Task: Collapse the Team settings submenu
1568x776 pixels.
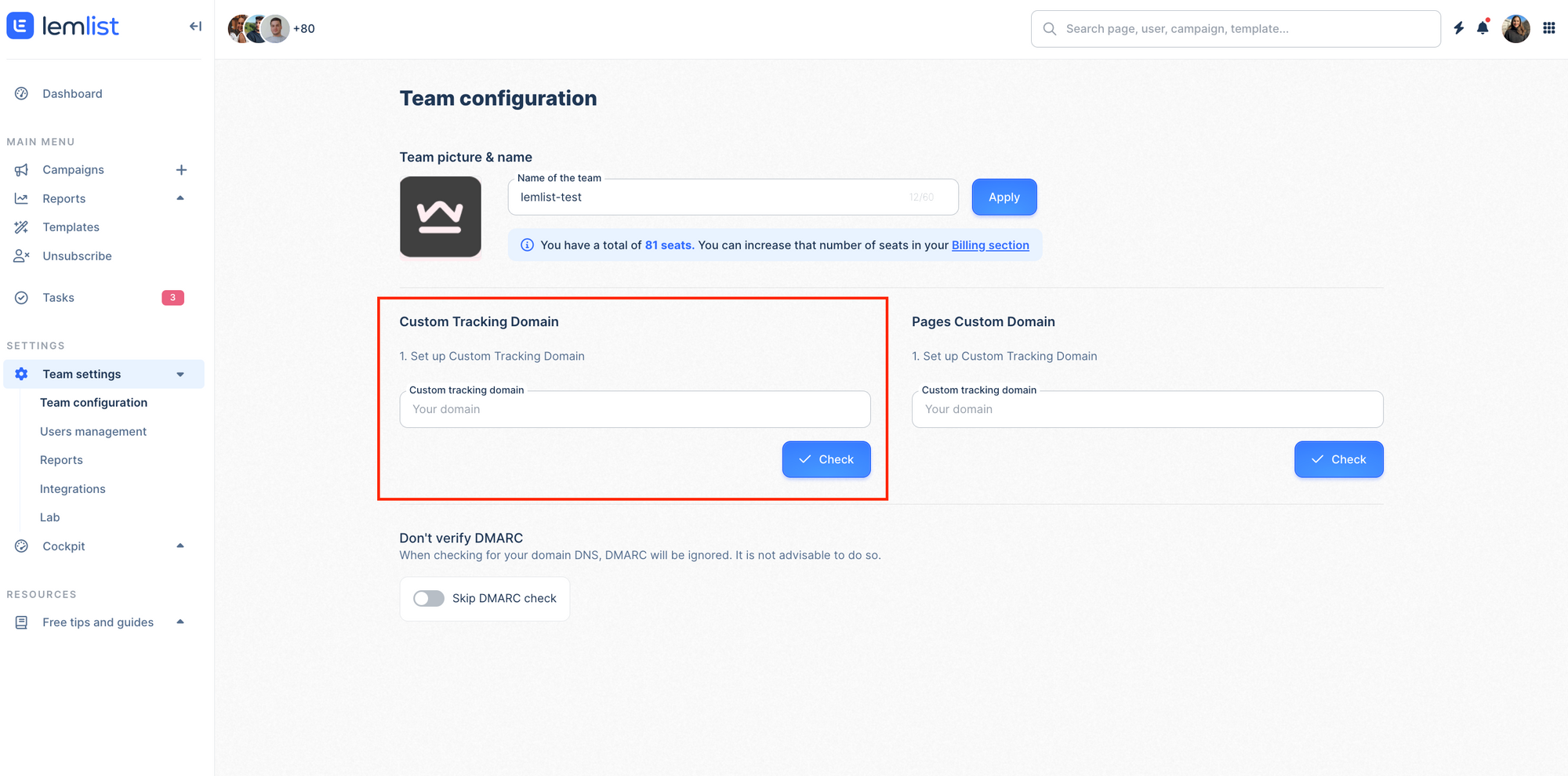Action: pyautogui.click(x=180, y=374)
